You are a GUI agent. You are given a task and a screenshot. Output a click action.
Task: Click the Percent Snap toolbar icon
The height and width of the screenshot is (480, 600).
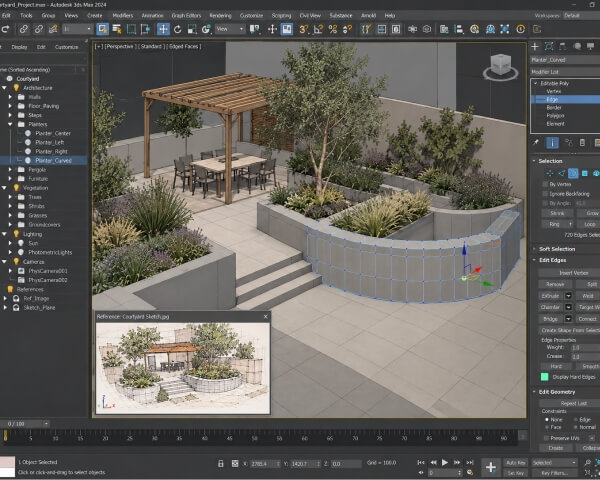[x=333, y=29]
